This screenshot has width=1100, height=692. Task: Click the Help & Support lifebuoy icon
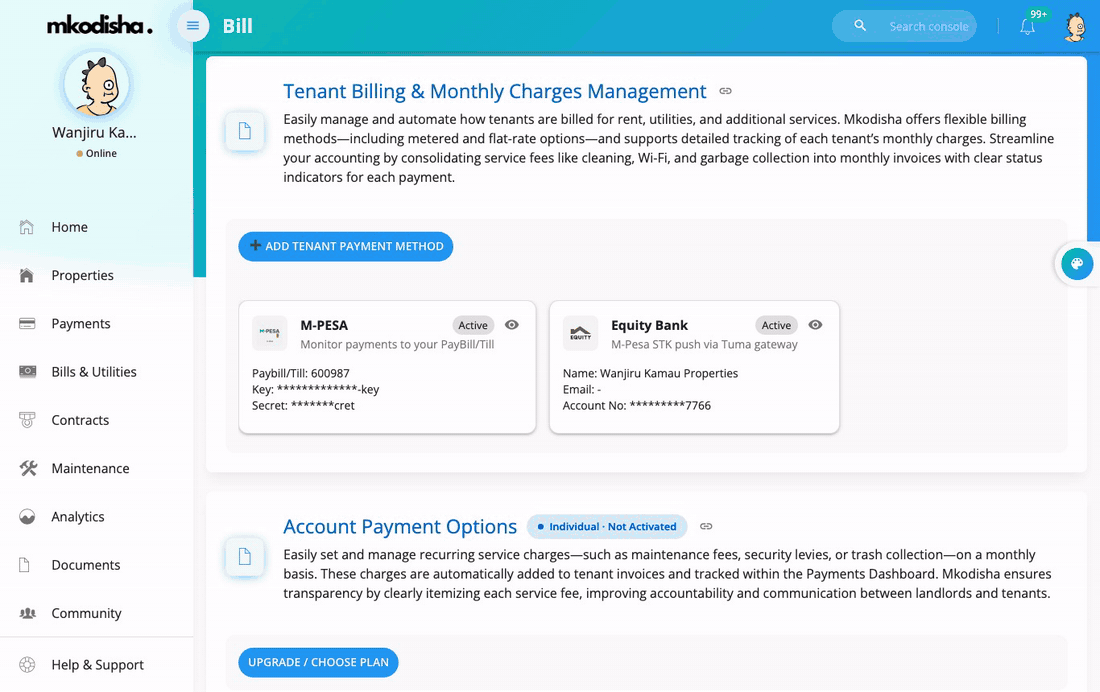[x=27, y=665]
